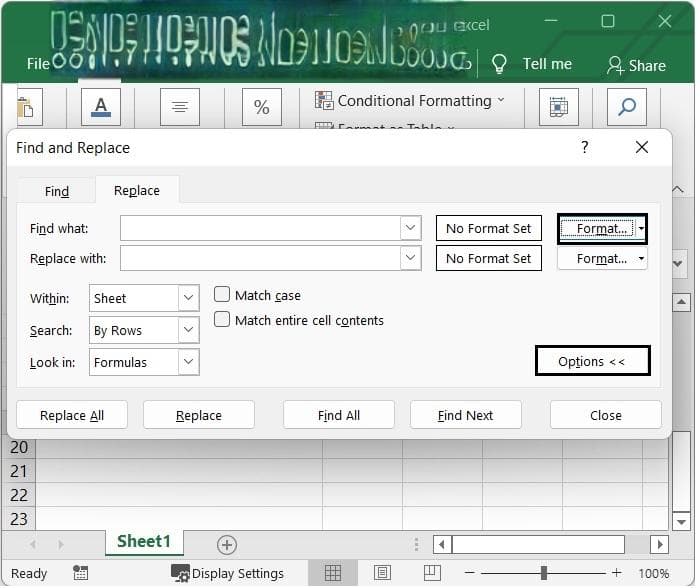This screenshot has height=588, width=700.
Task: Open the Editing search magnifier icon
Action: pos(627,107)
